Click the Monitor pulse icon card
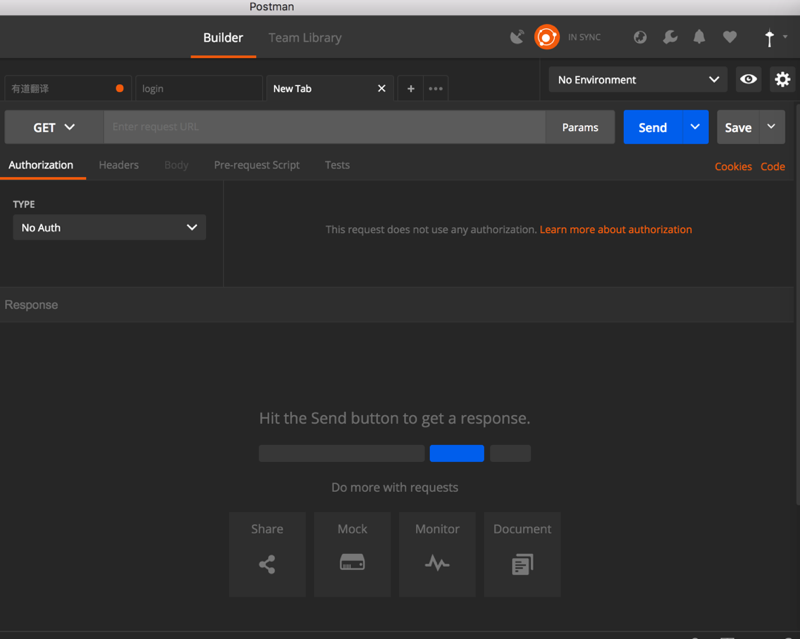This screenshot has height=639, width=800. click(437, 554)
